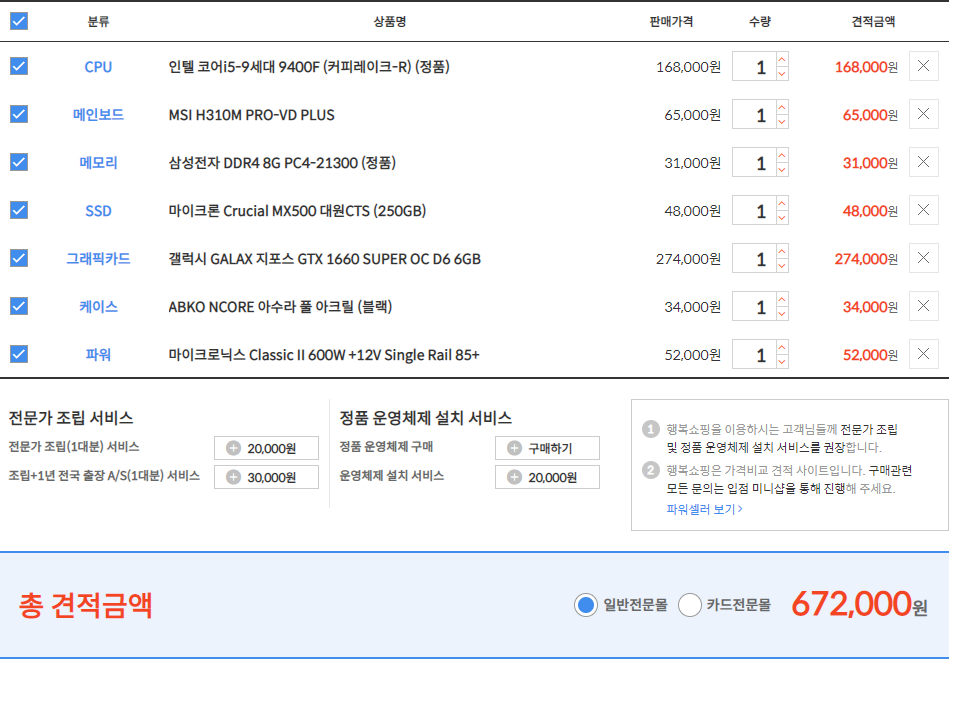The height and width of the screenshot is (721, 978).
Task: Delete the 메모리 row using its X icon
Action: pyautogui.click(x=924, y=162)
